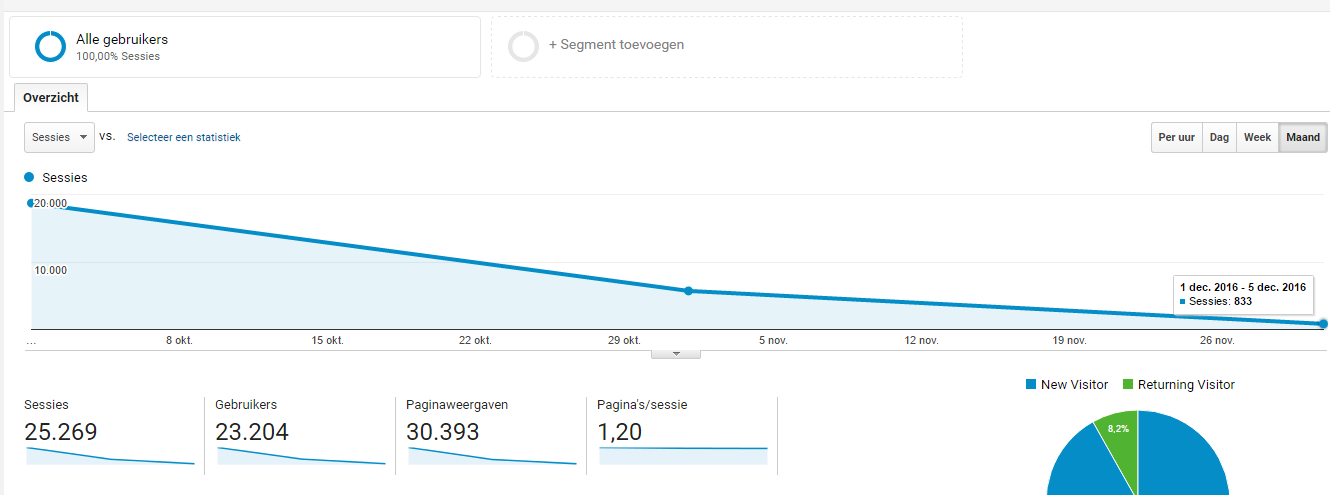
Task: Select the early November data point on chart
Action: click(x=688, y=291)
